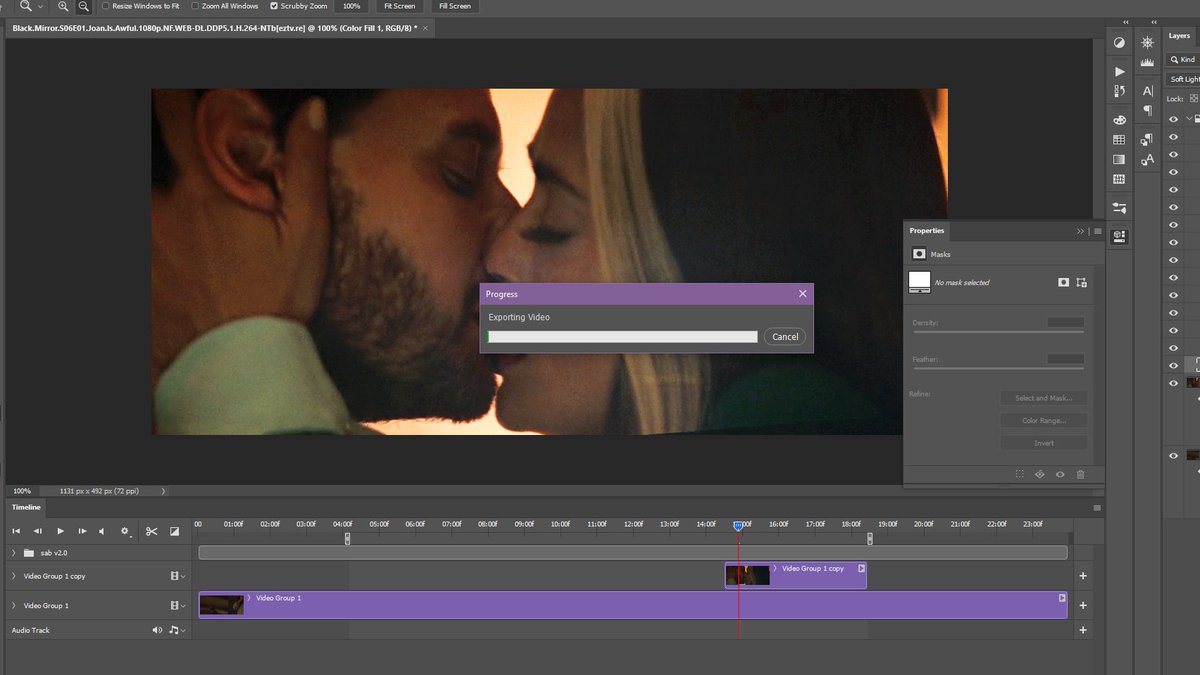
Task: Click the Density value field
Action: tap(1065, 322)
